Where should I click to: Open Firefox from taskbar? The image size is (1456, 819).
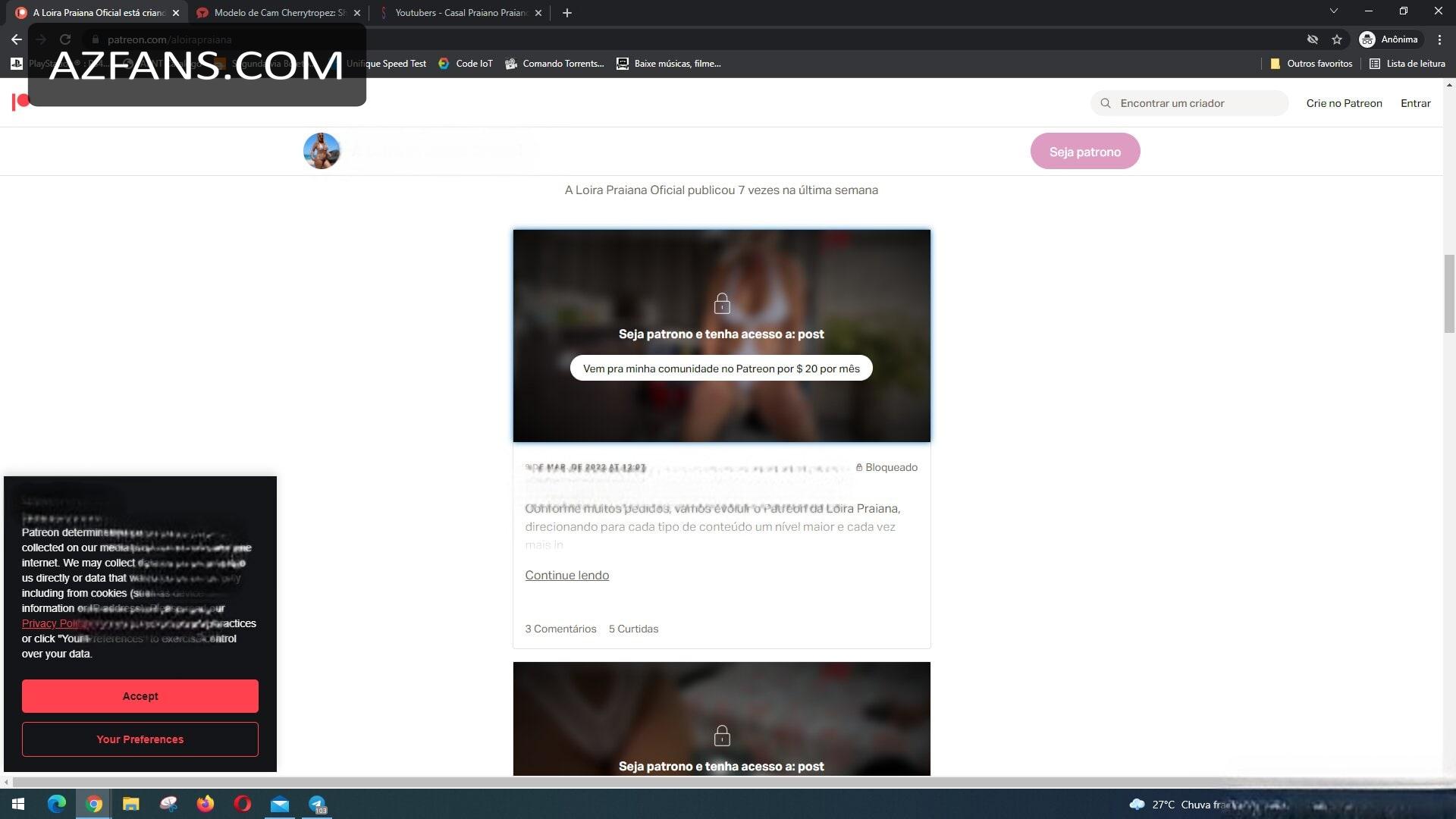(x=206, y=804)
